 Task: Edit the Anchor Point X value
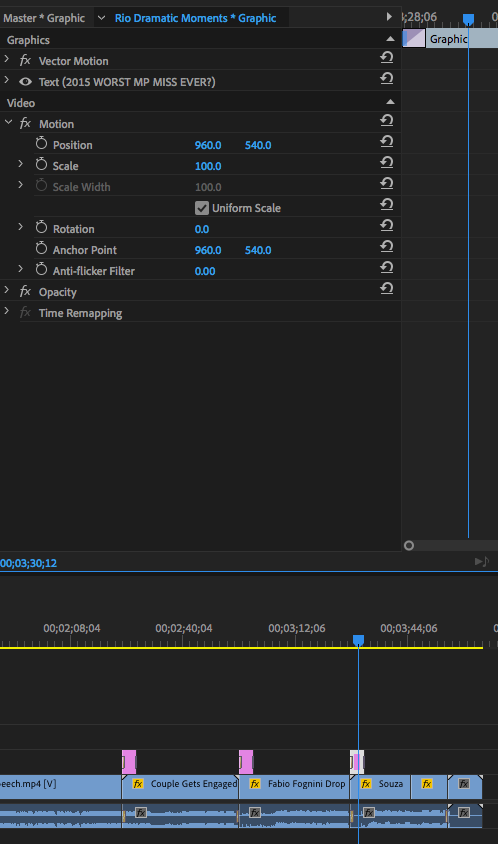(x=208, y=250)
